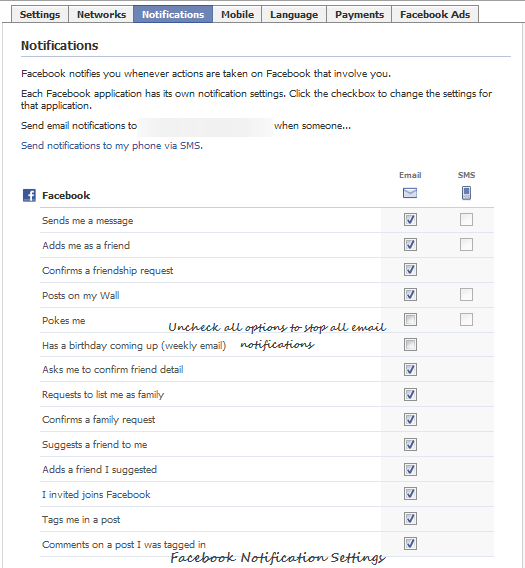The height and width of the screenshot is (568, 525).
Task: Uncheck email for 'Posts on my Wall'
Action: (410, 295)
